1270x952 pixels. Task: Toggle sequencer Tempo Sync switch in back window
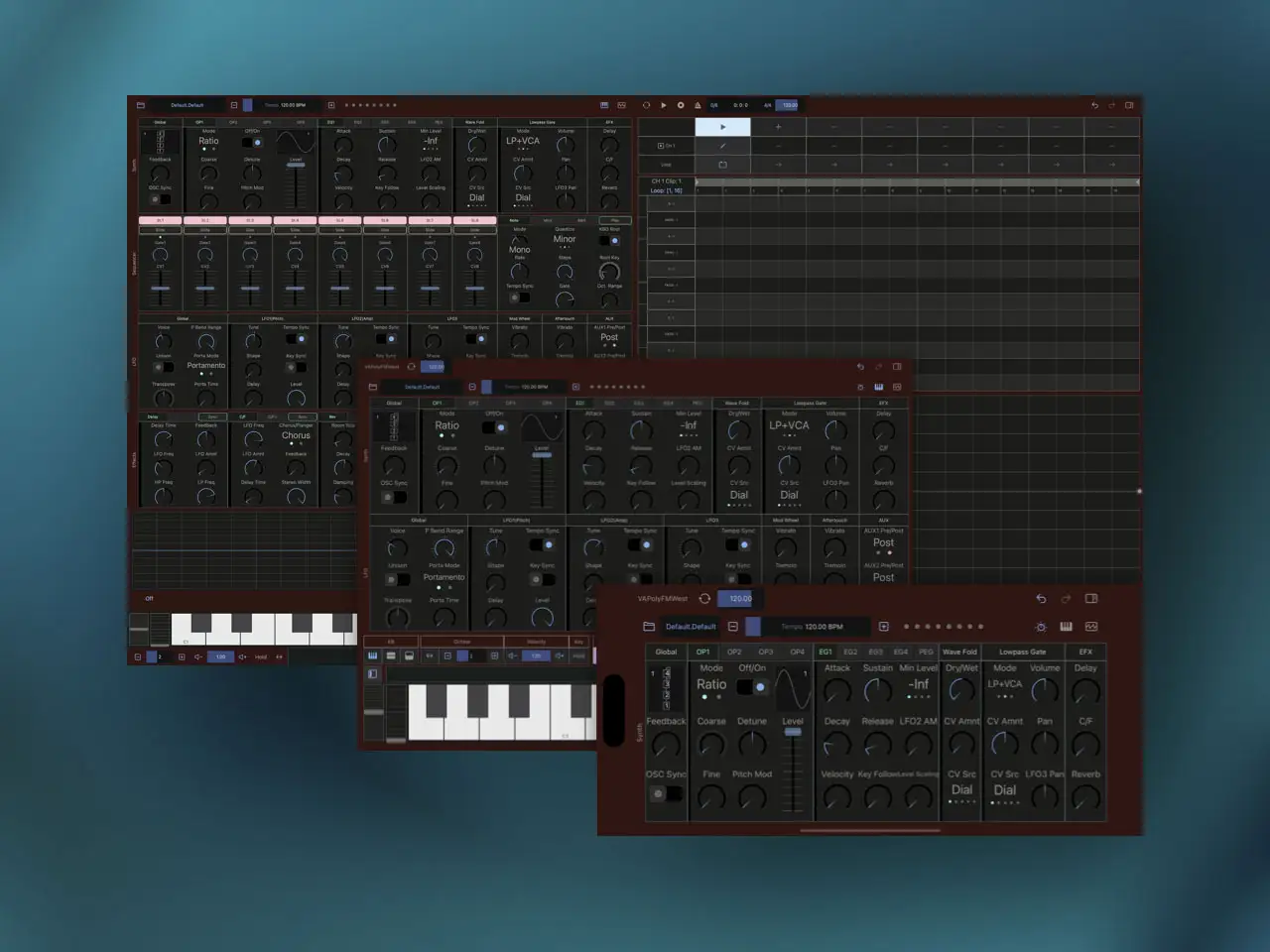[x=520, y=297]
